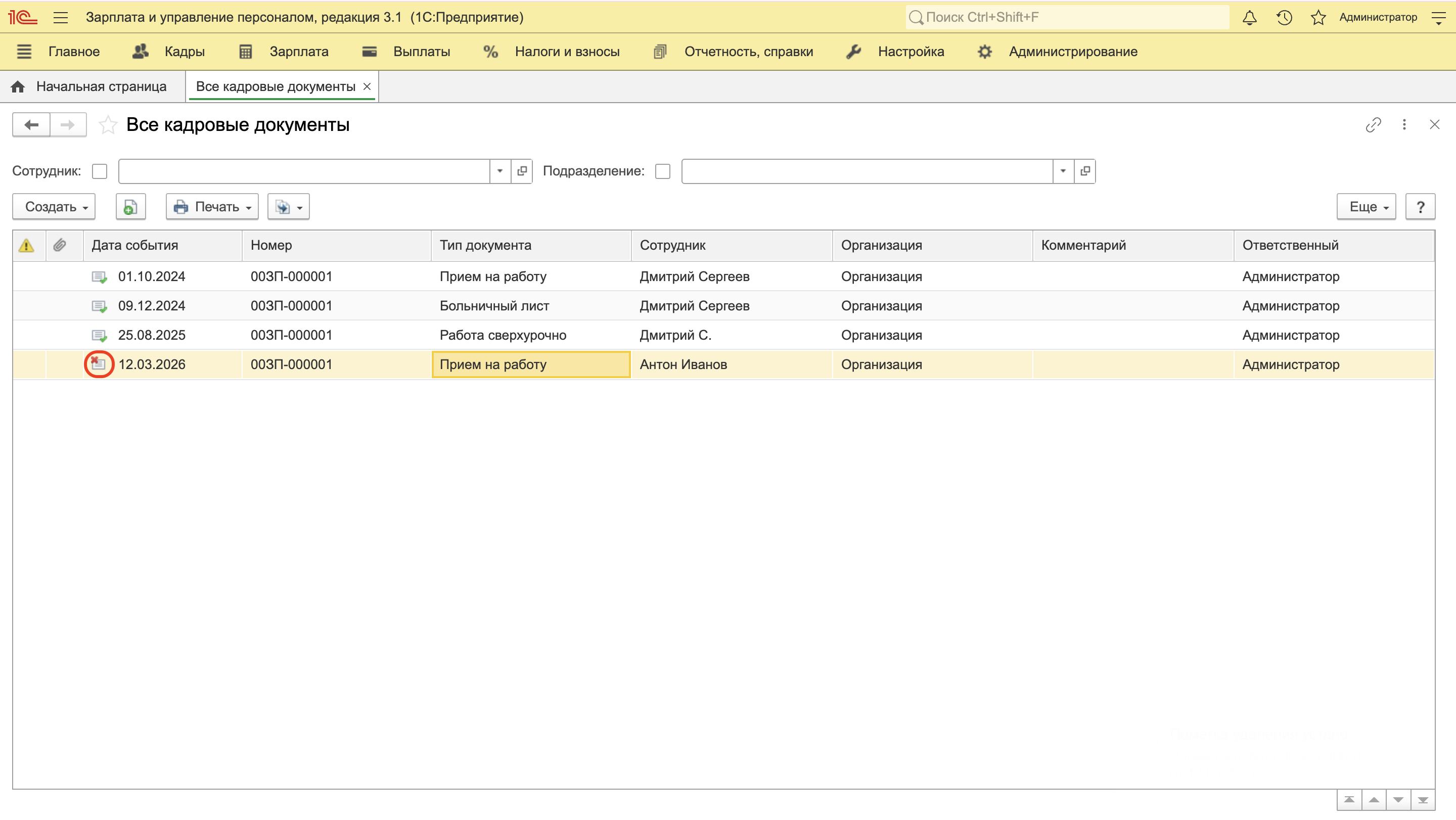
Task: Open favorites star in top bar
Action: (1318, 18)
